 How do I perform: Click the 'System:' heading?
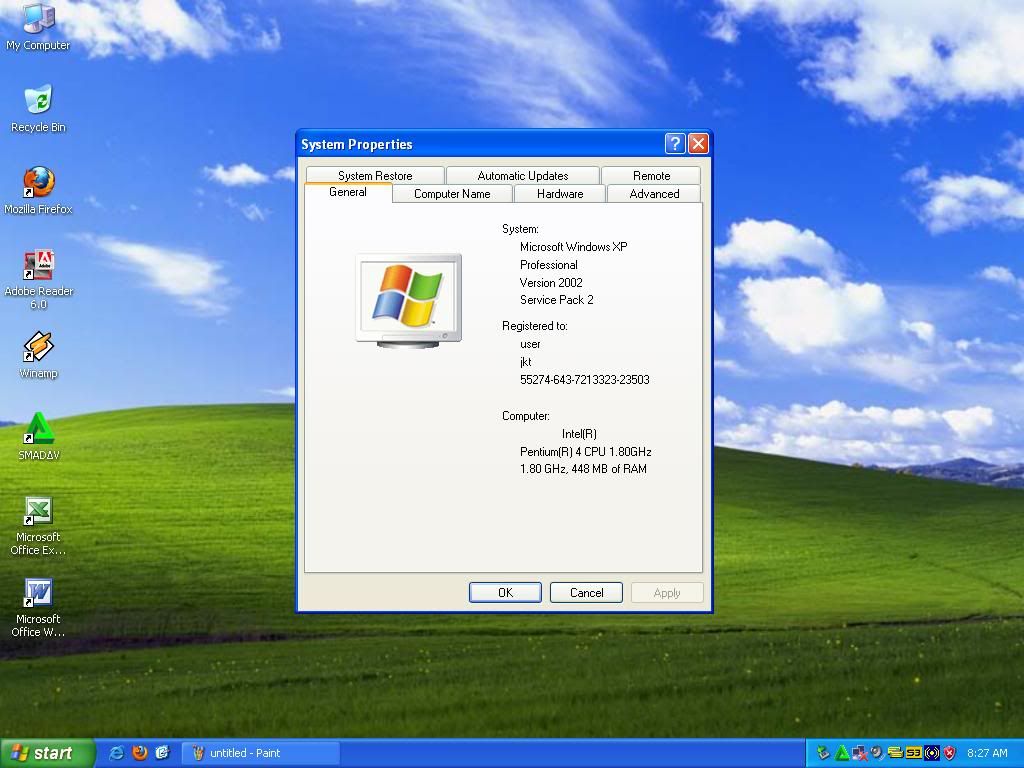tap(520, 229)
